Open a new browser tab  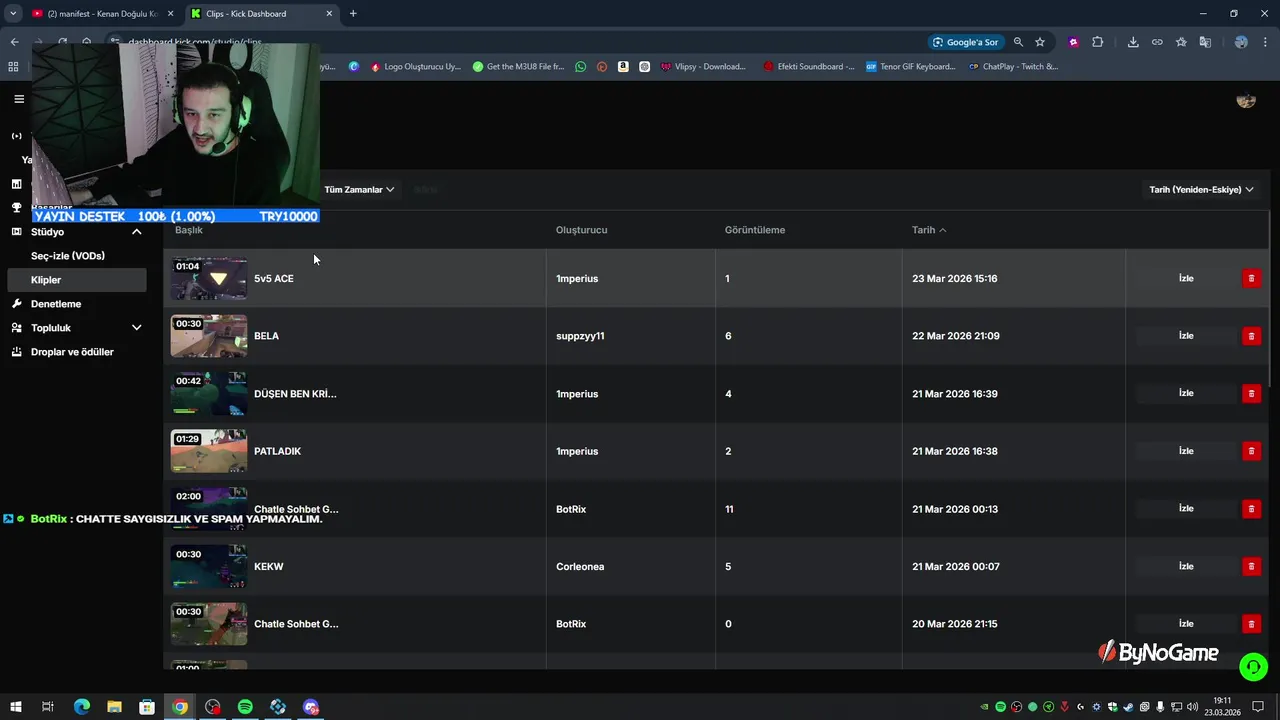[353, 14]
